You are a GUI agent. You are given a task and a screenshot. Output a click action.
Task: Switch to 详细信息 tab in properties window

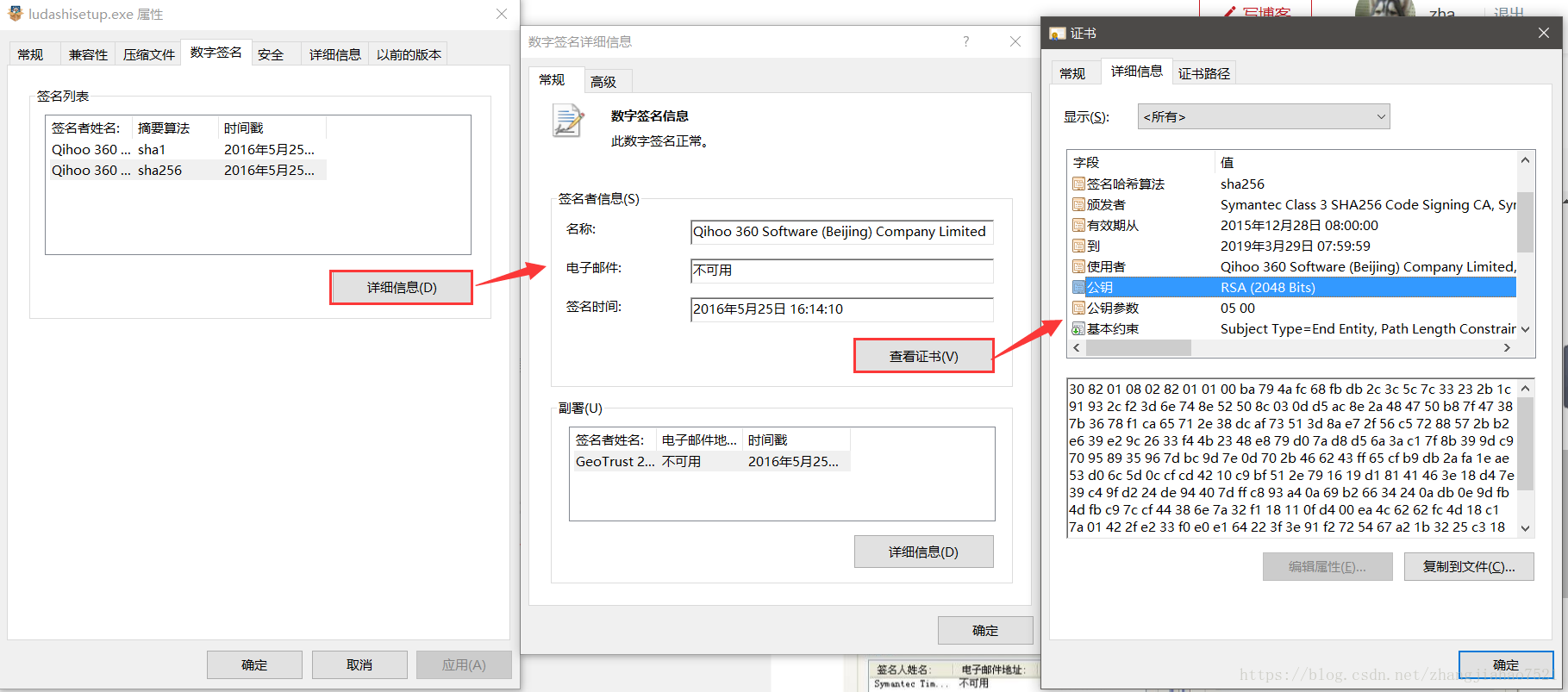(335, 54)
